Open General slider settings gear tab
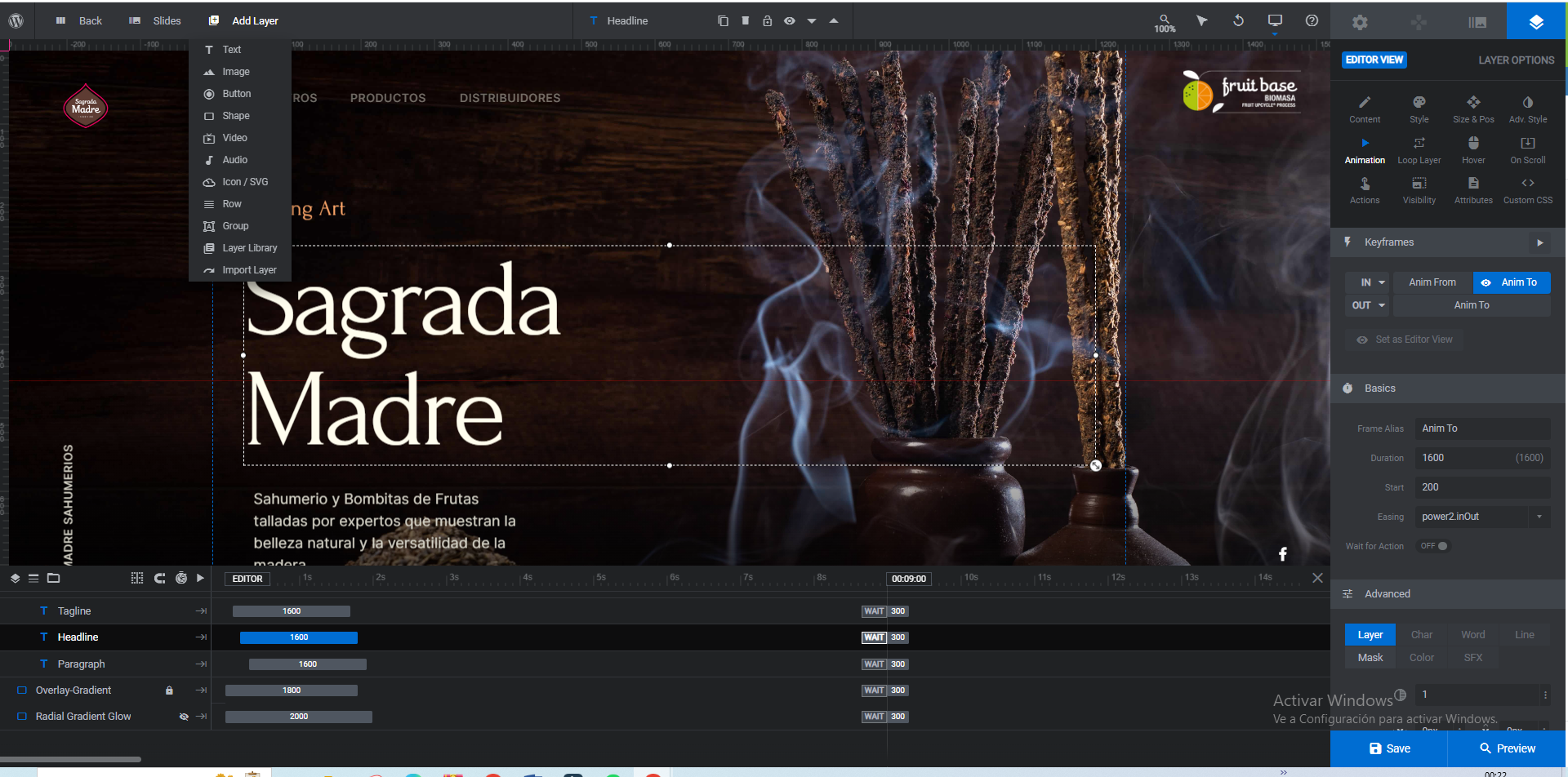The width and height of the screenshot is (1568, 777). coord(1360,22)
